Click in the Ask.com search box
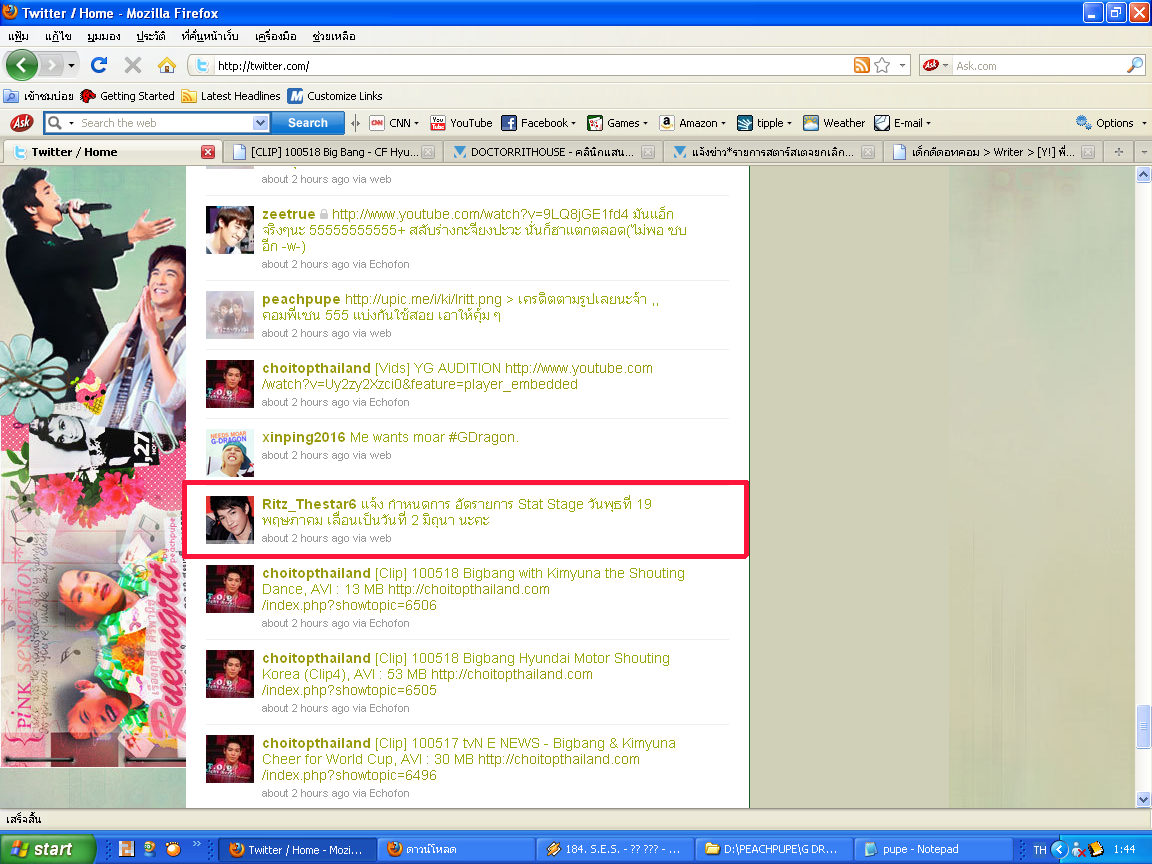Image resolution: width=1152 pixels, height=864 pixels. pyautogui.click(x=1038, y=65)
